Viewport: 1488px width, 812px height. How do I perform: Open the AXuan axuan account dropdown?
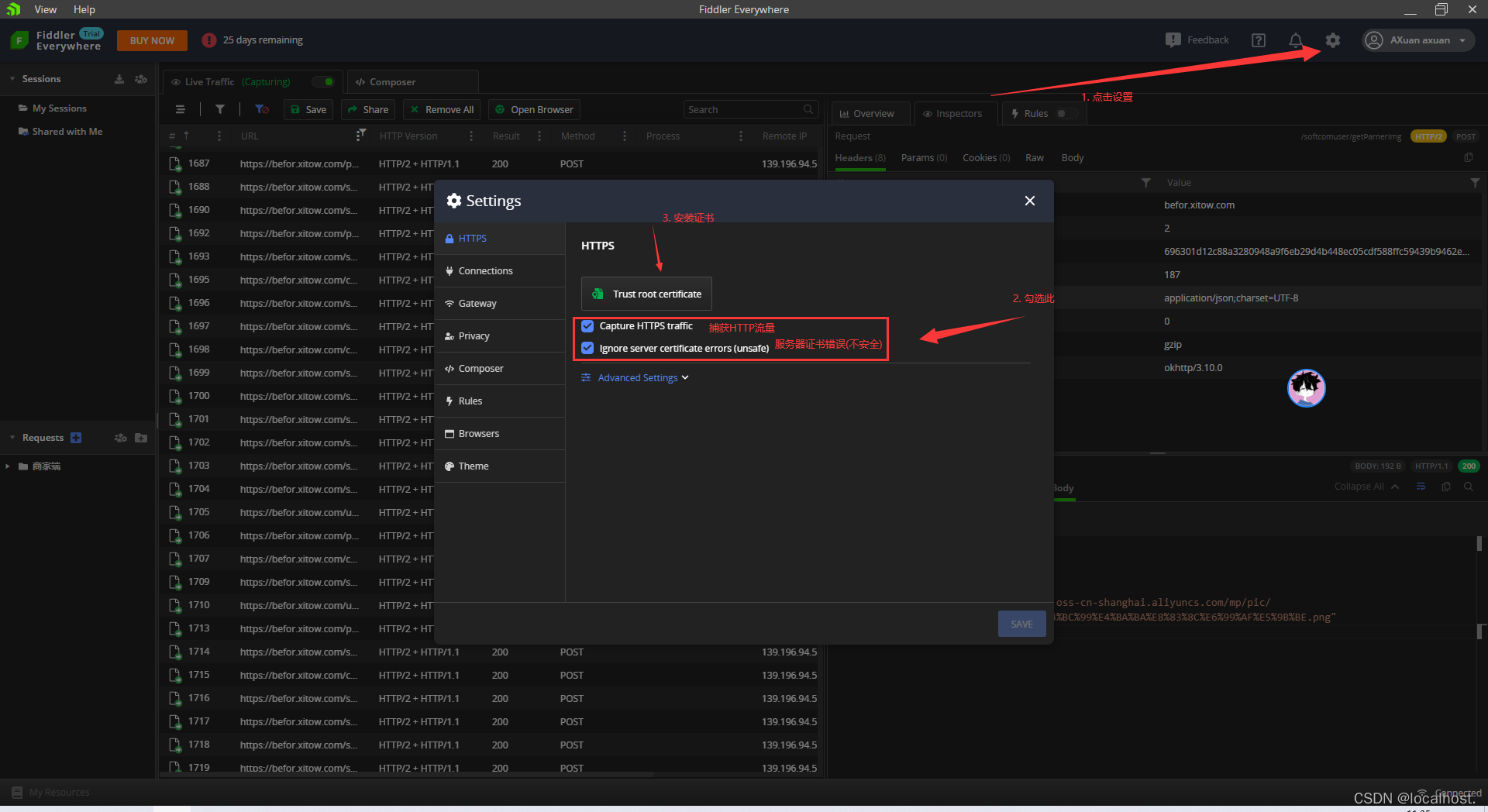click(x=1417, y=40)
